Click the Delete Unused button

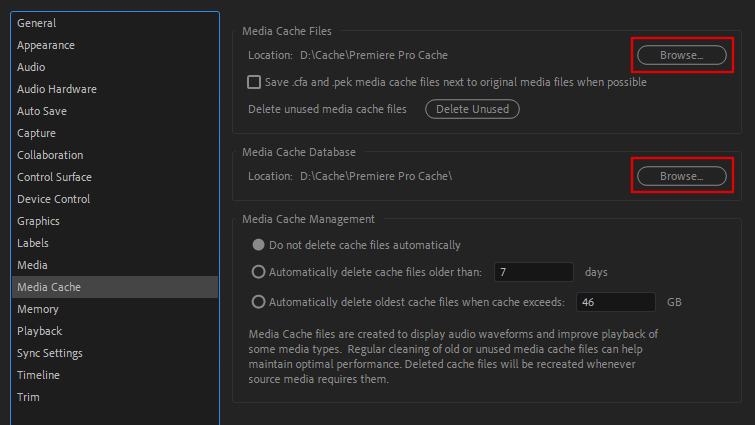point(472,109)
